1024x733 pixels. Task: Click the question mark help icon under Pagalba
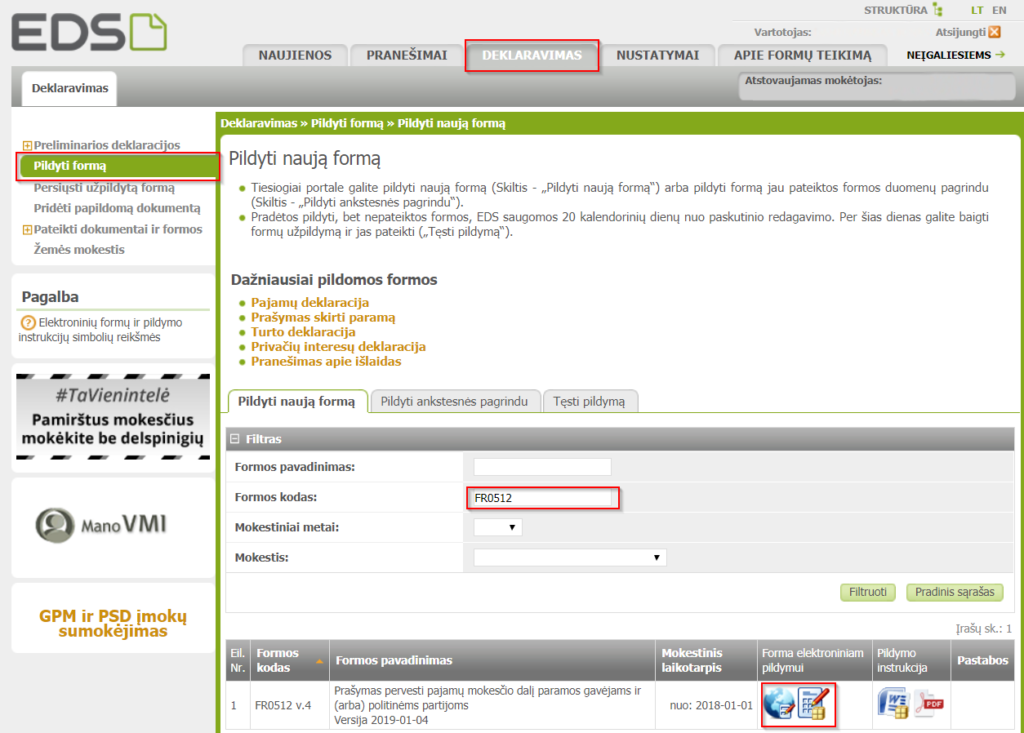(28, 323)
